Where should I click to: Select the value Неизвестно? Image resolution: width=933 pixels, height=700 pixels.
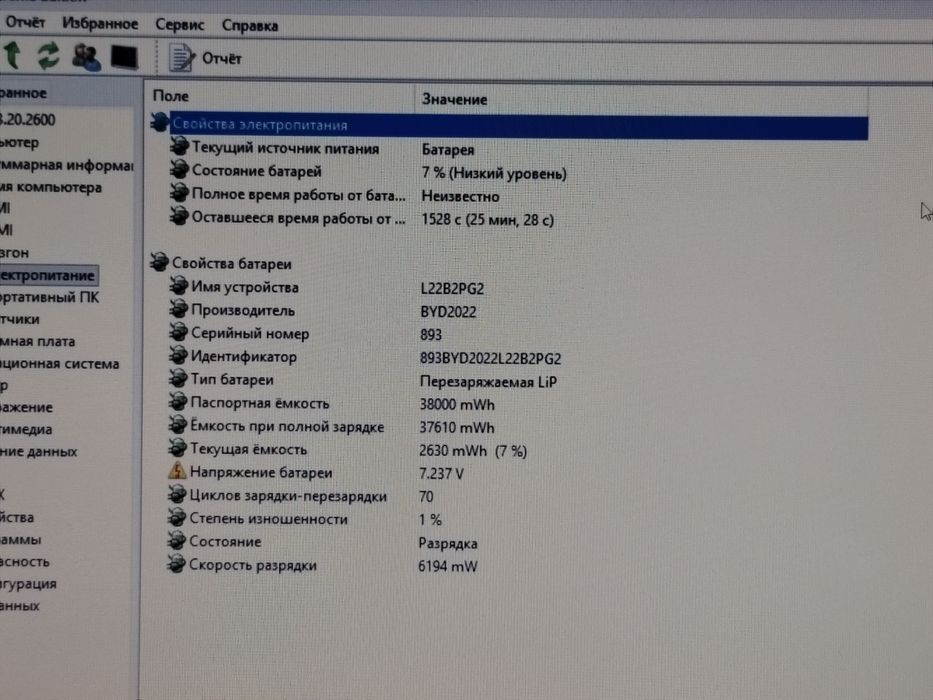(x=460, y=196)
